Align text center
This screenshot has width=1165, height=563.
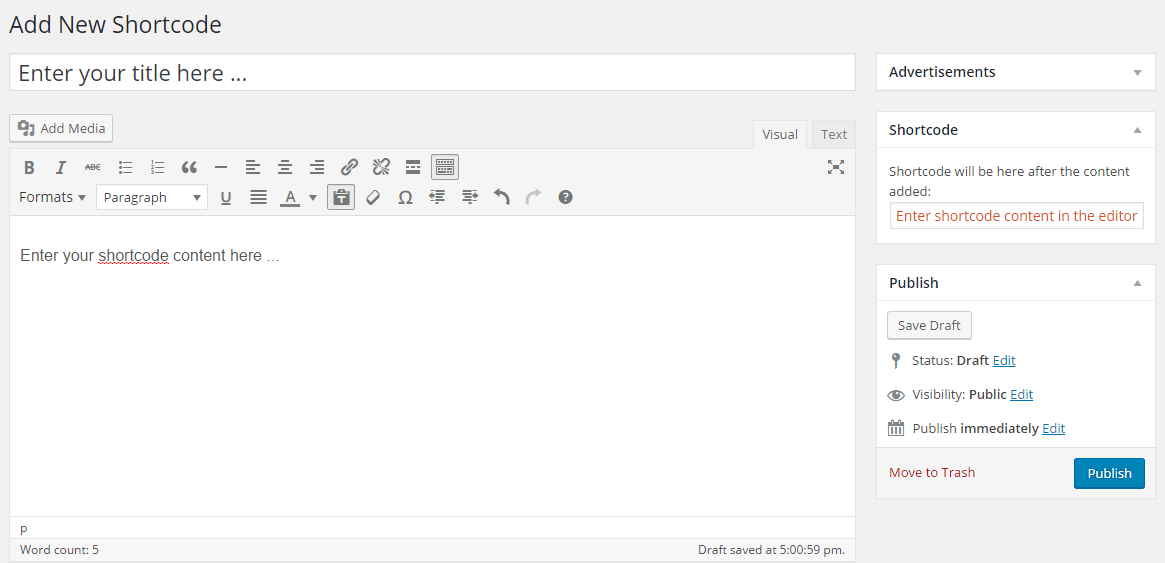click(285, 167)
